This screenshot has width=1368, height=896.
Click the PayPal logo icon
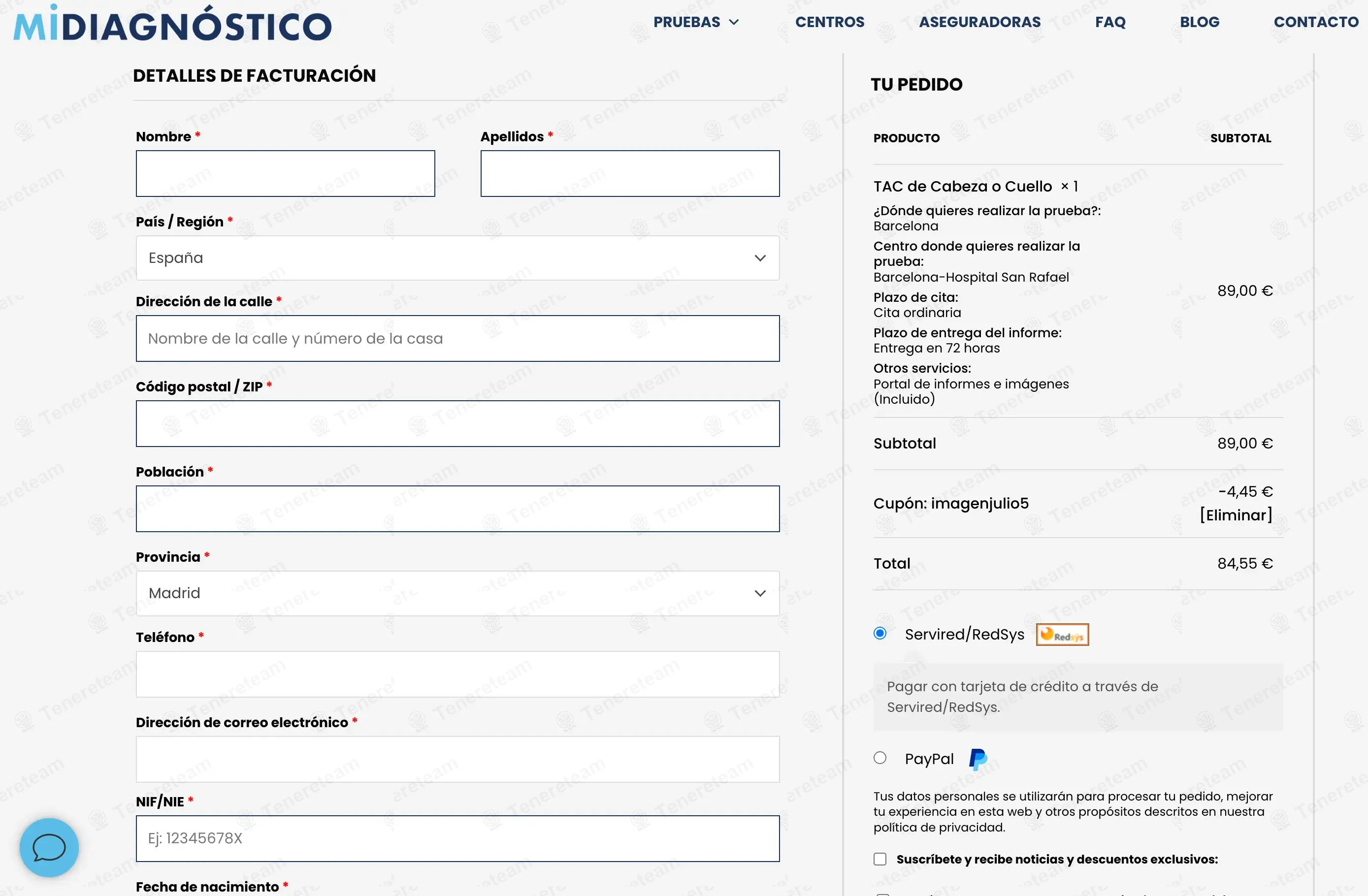[977, 759]
